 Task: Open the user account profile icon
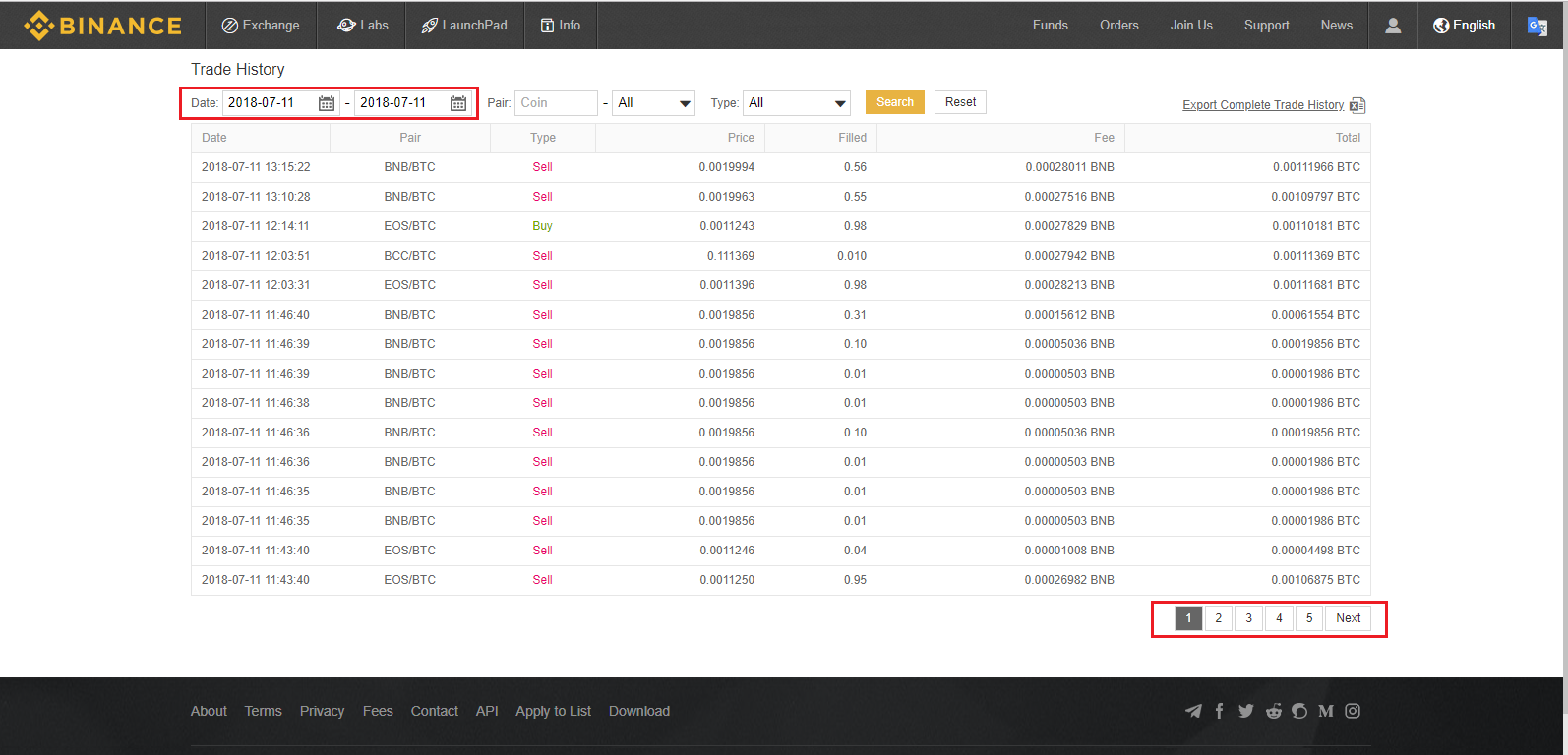click(x=1393, y=26)
